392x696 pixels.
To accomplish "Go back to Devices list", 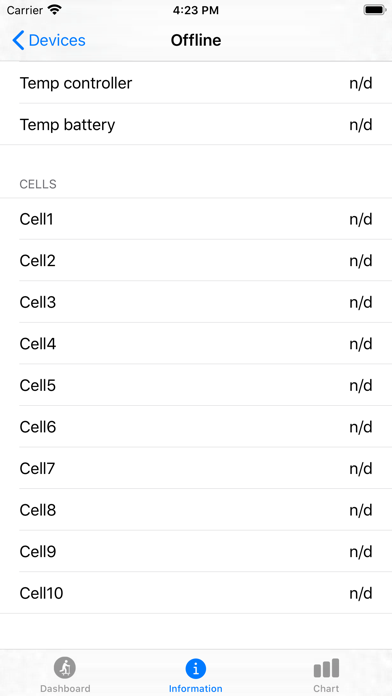I will [49, 40].
